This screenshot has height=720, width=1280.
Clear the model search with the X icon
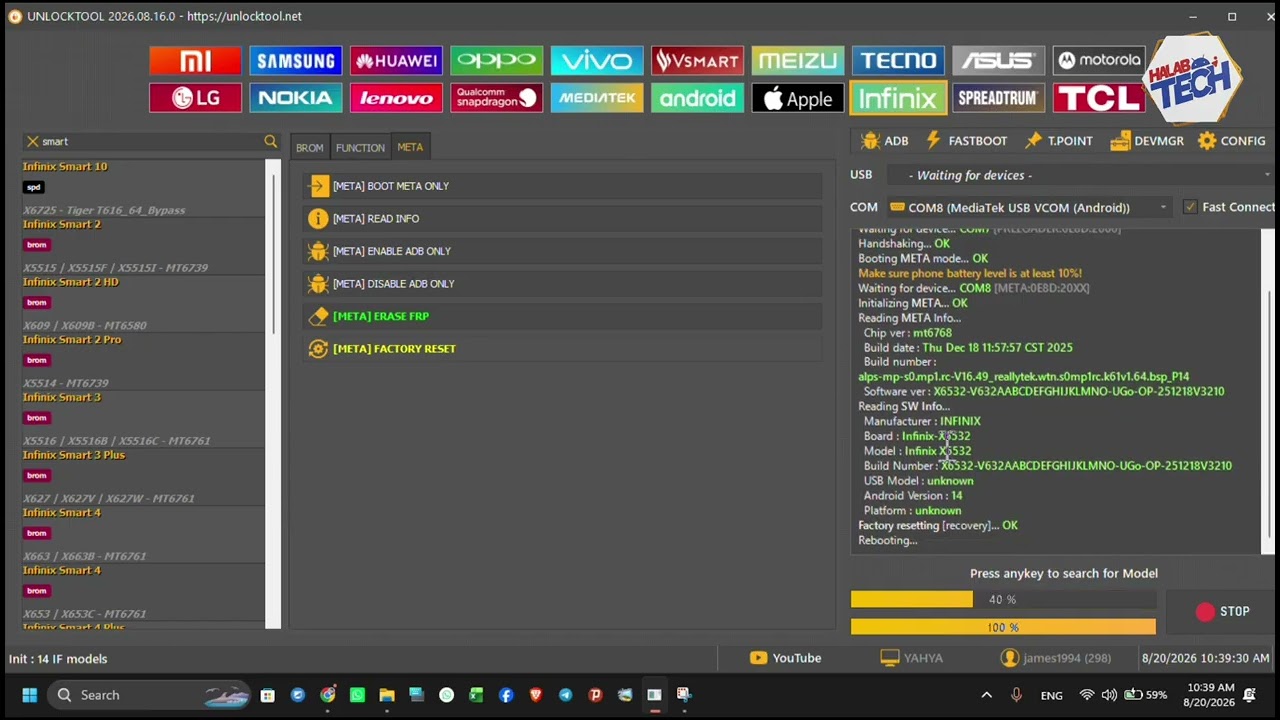point(32,142)
